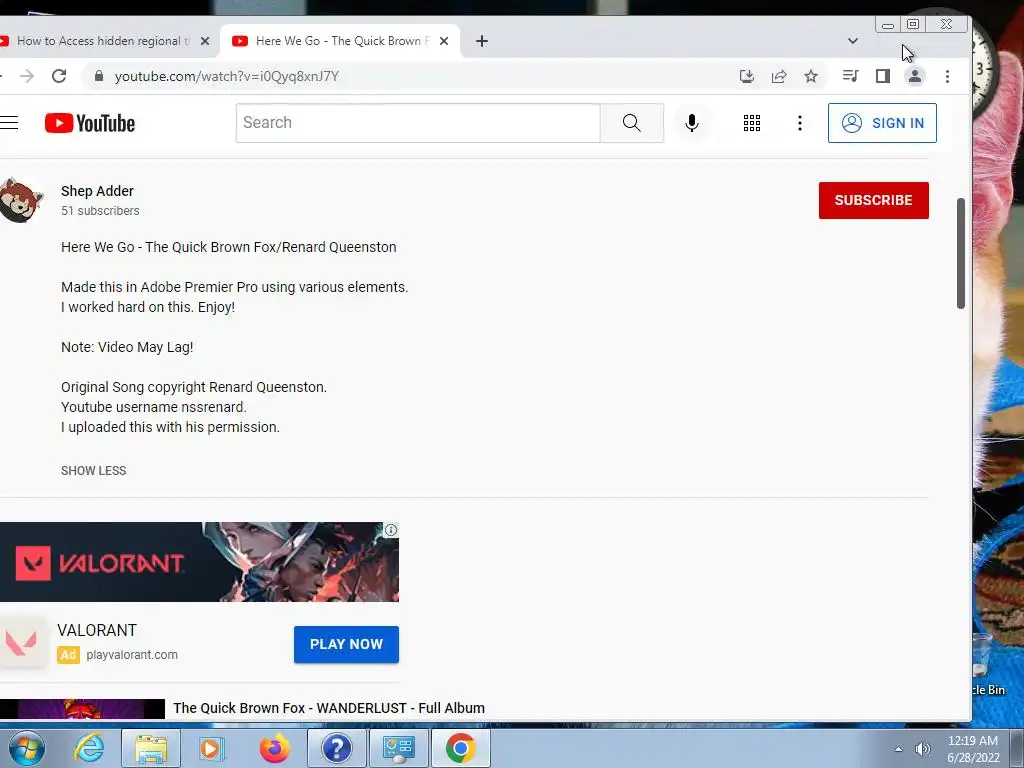Open Windows Media Player from taskbar

[211, 748]
